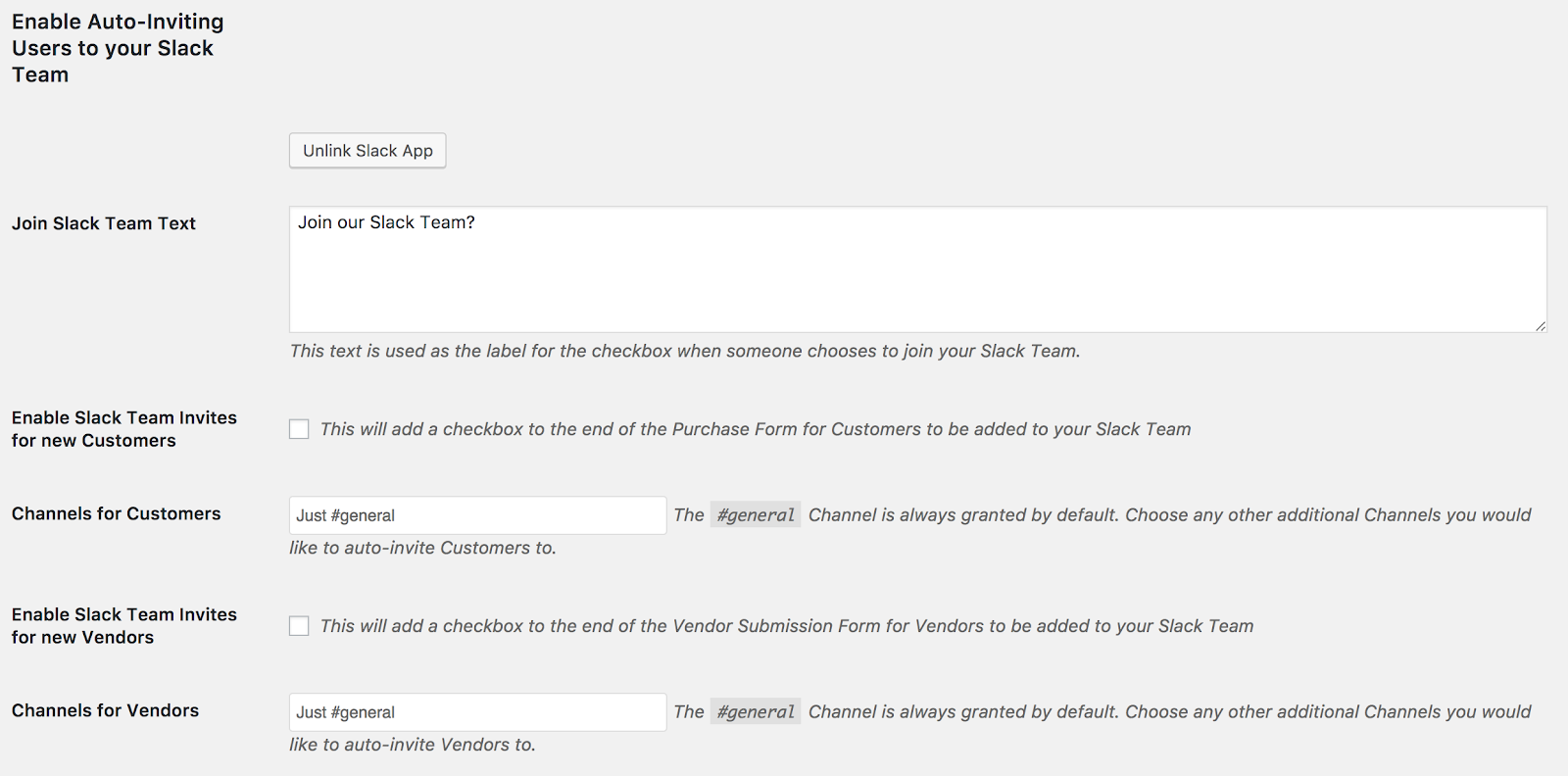Click the Enable Slack Team Invites for new Customers label
1568x776 pixels.
click(x=124, y=429)
